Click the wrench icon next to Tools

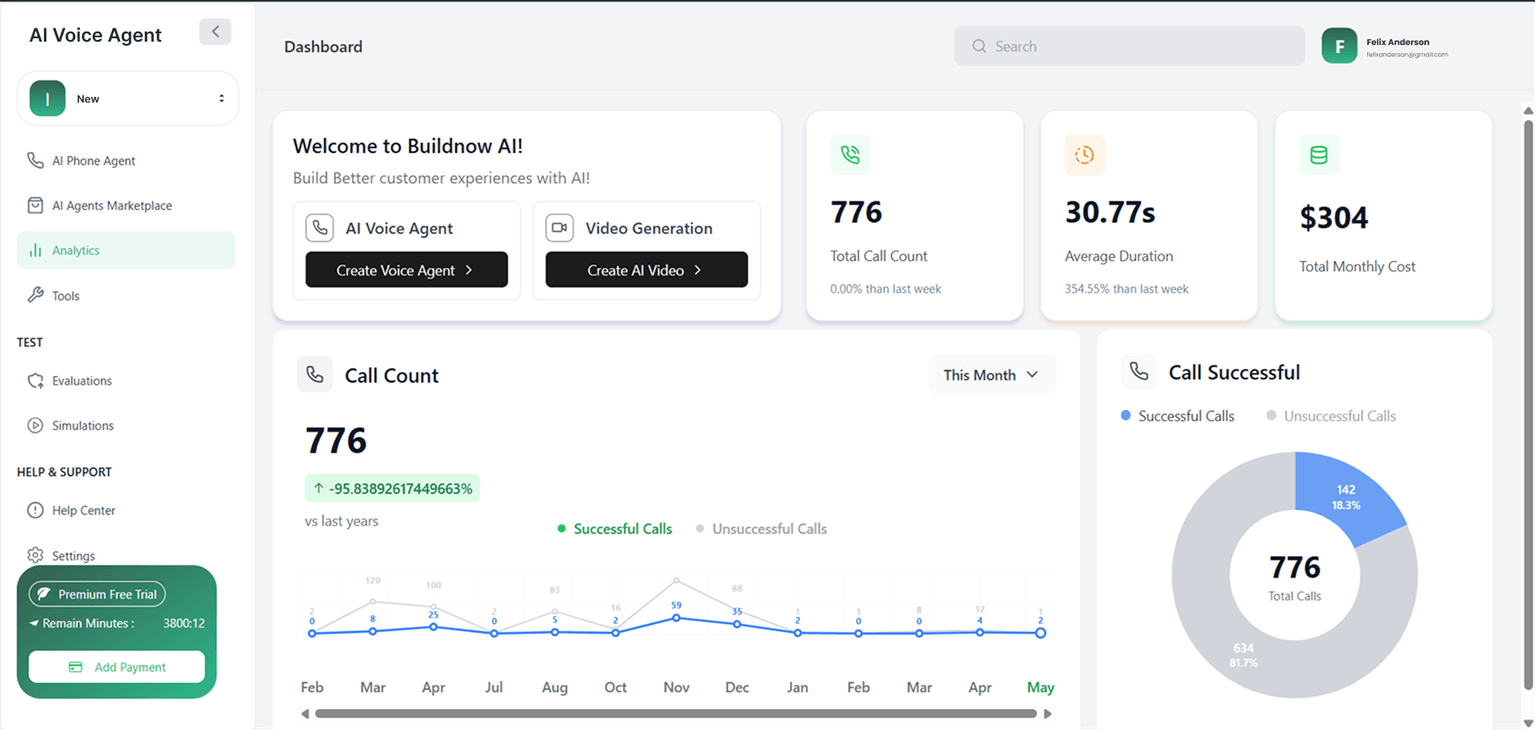(35, 296)
